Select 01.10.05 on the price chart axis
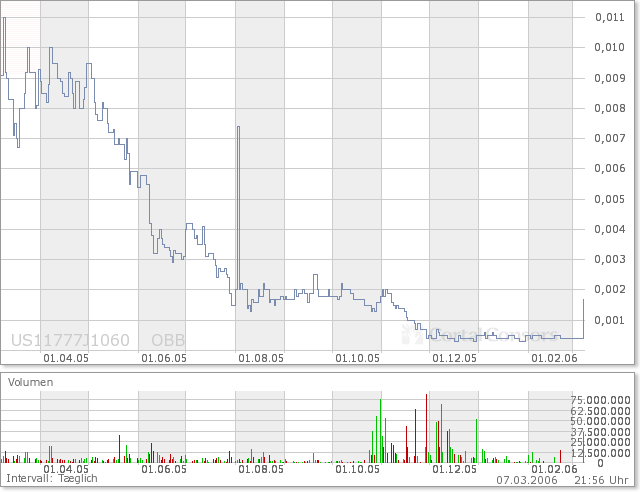This screenshot has height=492, width=640. click(358, 356)
